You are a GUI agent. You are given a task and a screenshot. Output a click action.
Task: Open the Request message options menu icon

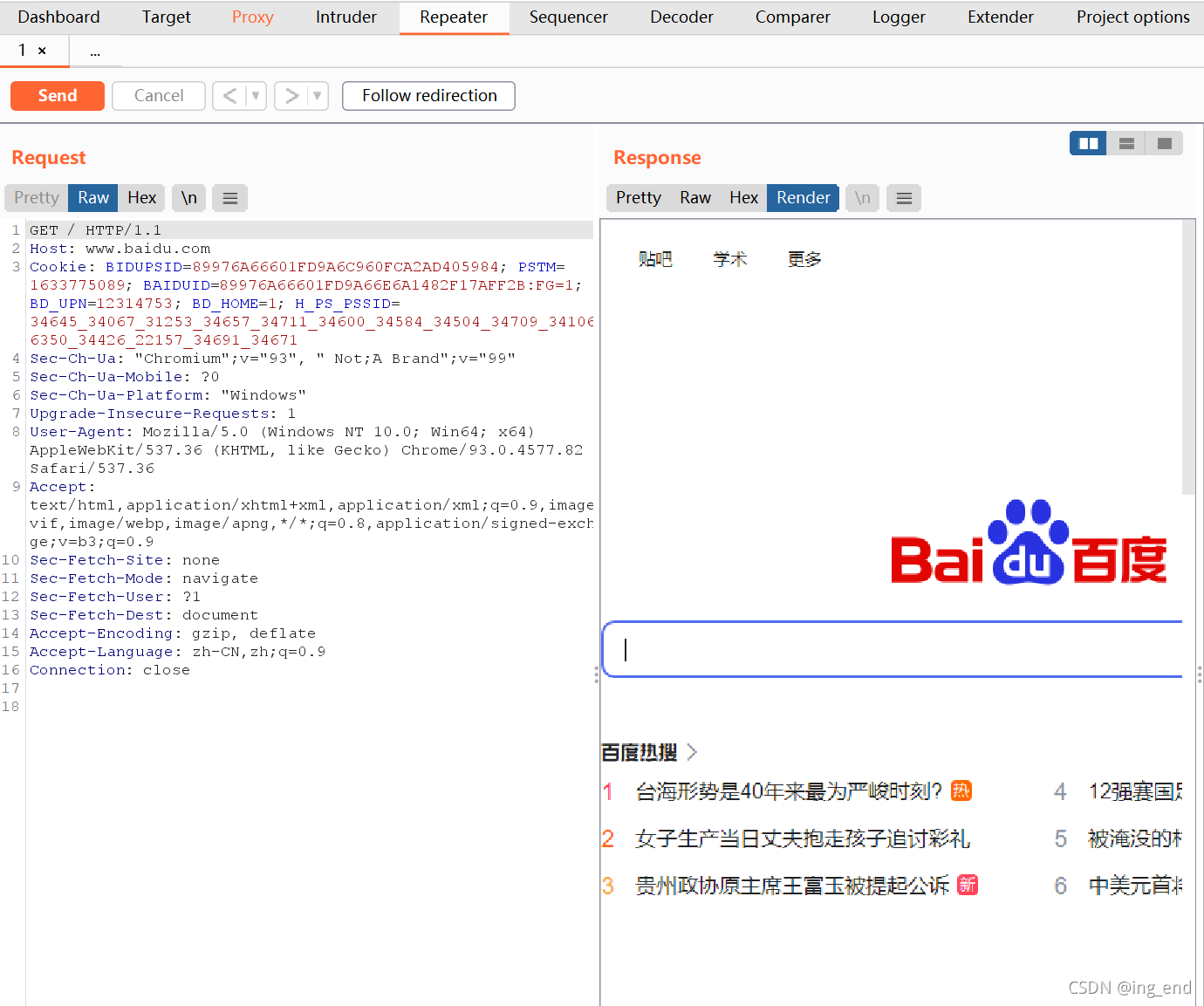pos(230,198)
